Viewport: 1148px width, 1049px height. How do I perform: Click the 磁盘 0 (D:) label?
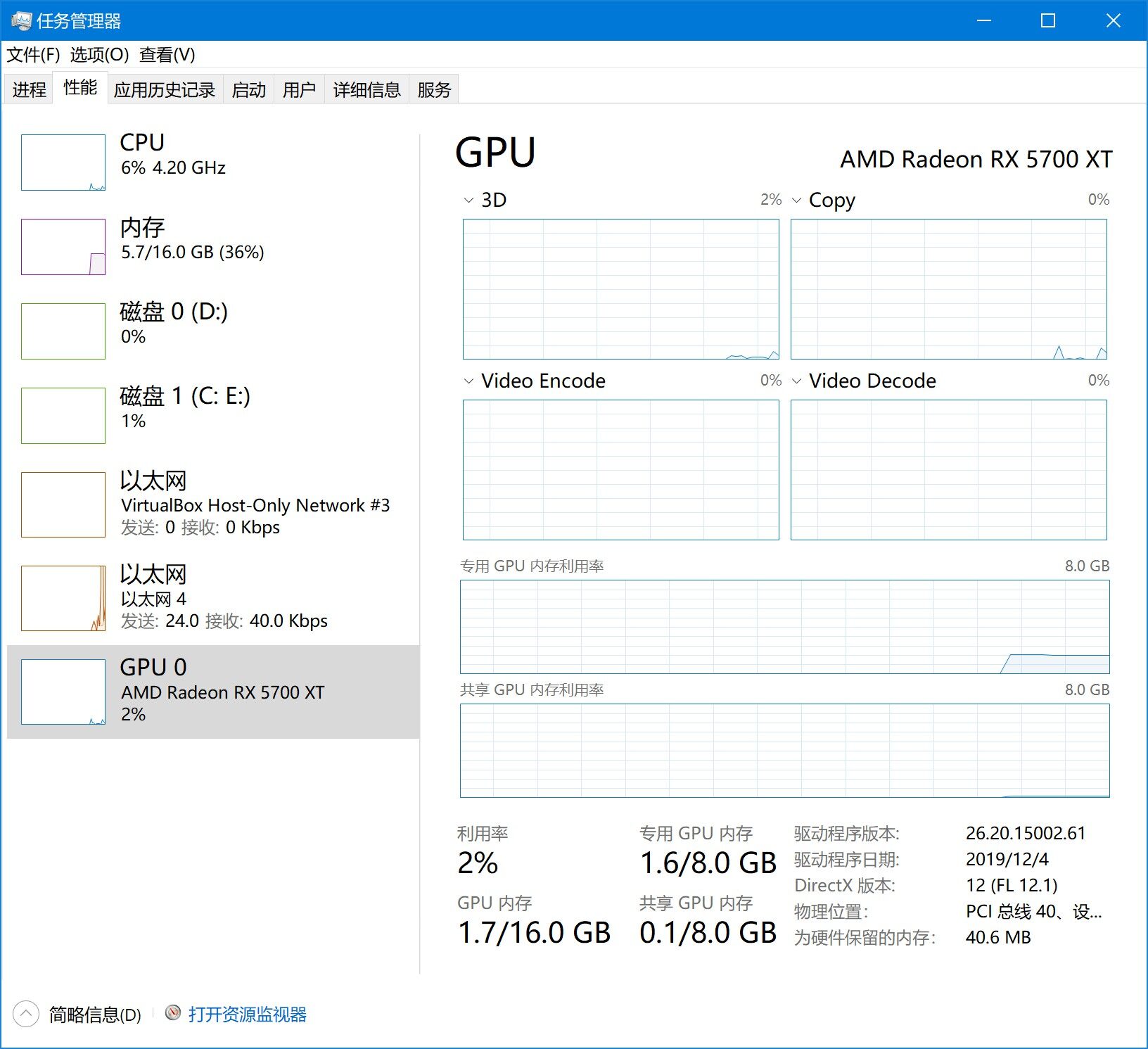point(174,312)
